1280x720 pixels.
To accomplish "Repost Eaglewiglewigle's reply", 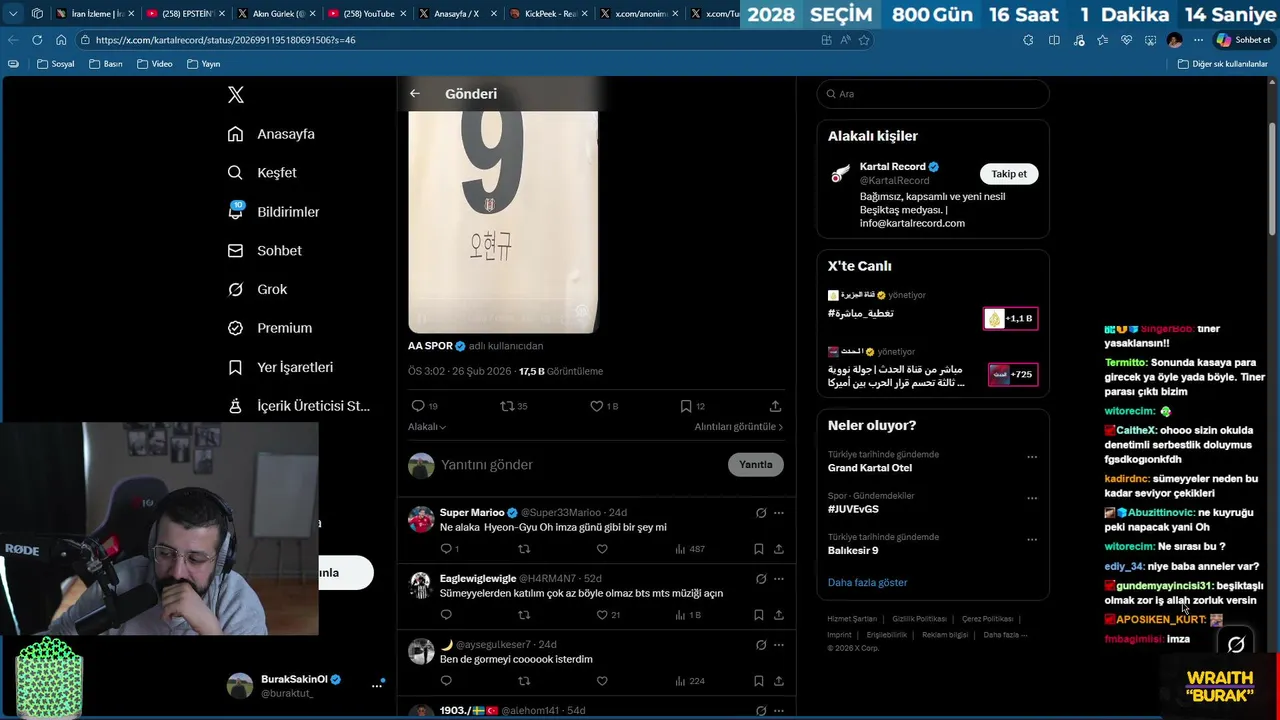I will [x=524, y=615].
